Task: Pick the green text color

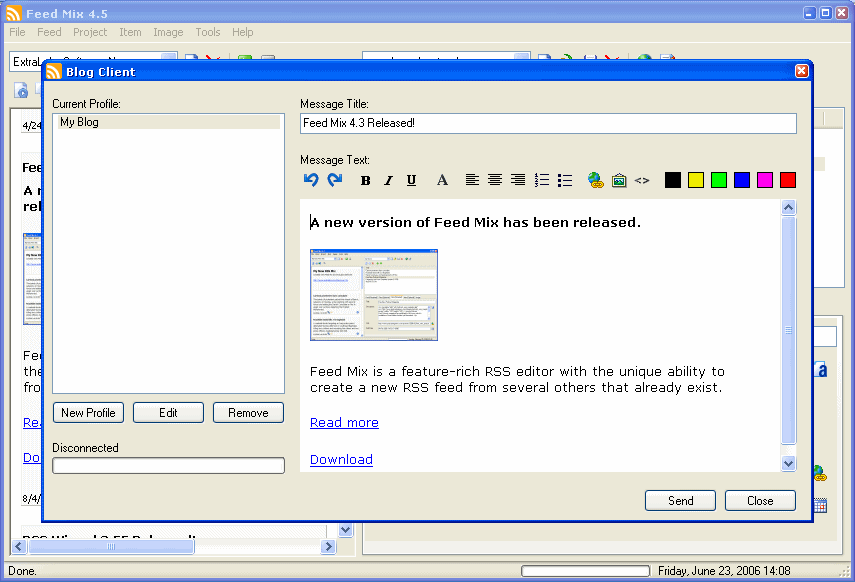Action: click(719, 180)
